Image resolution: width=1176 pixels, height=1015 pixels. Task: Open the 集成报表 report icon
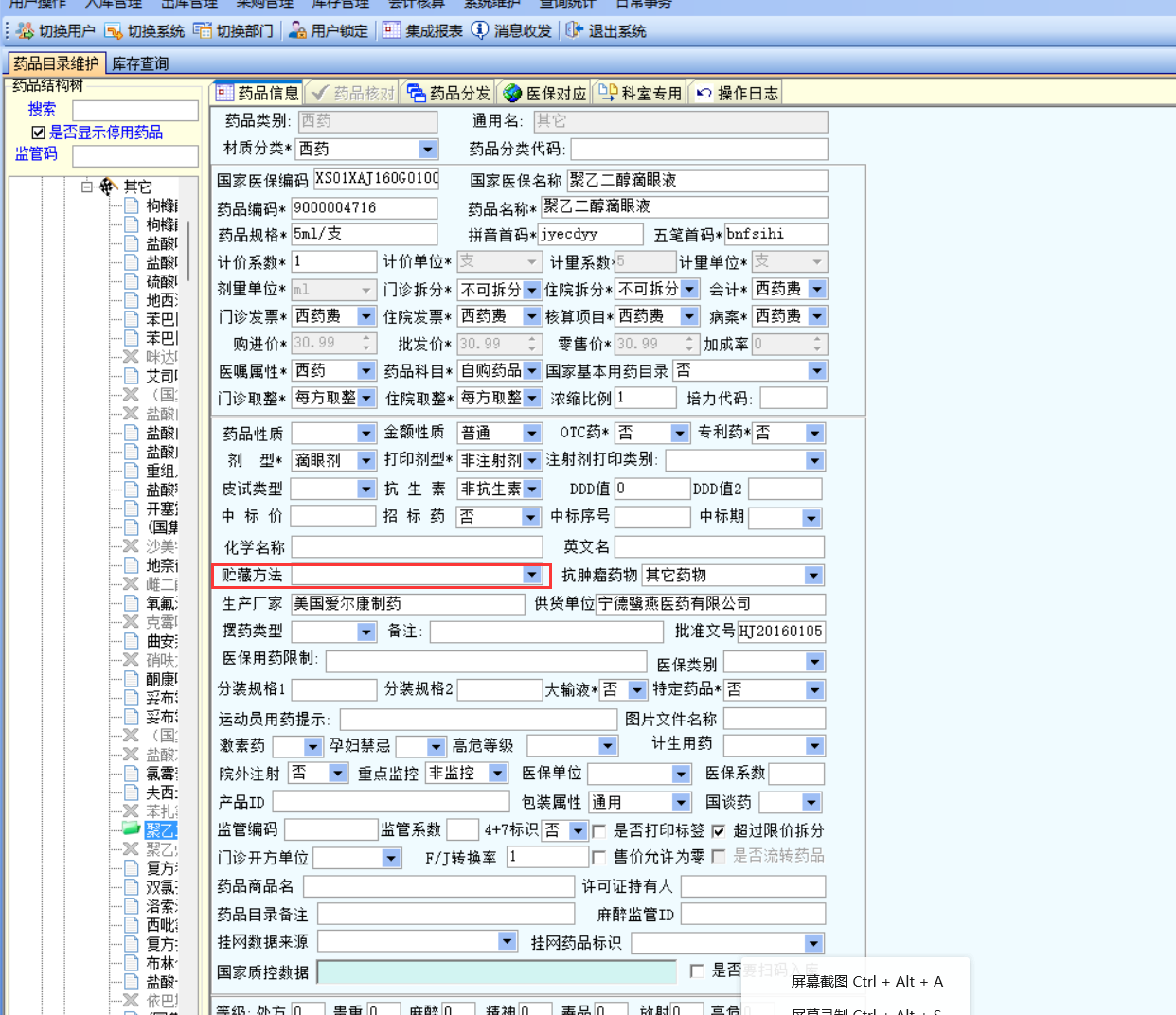(x=391, y=31)
